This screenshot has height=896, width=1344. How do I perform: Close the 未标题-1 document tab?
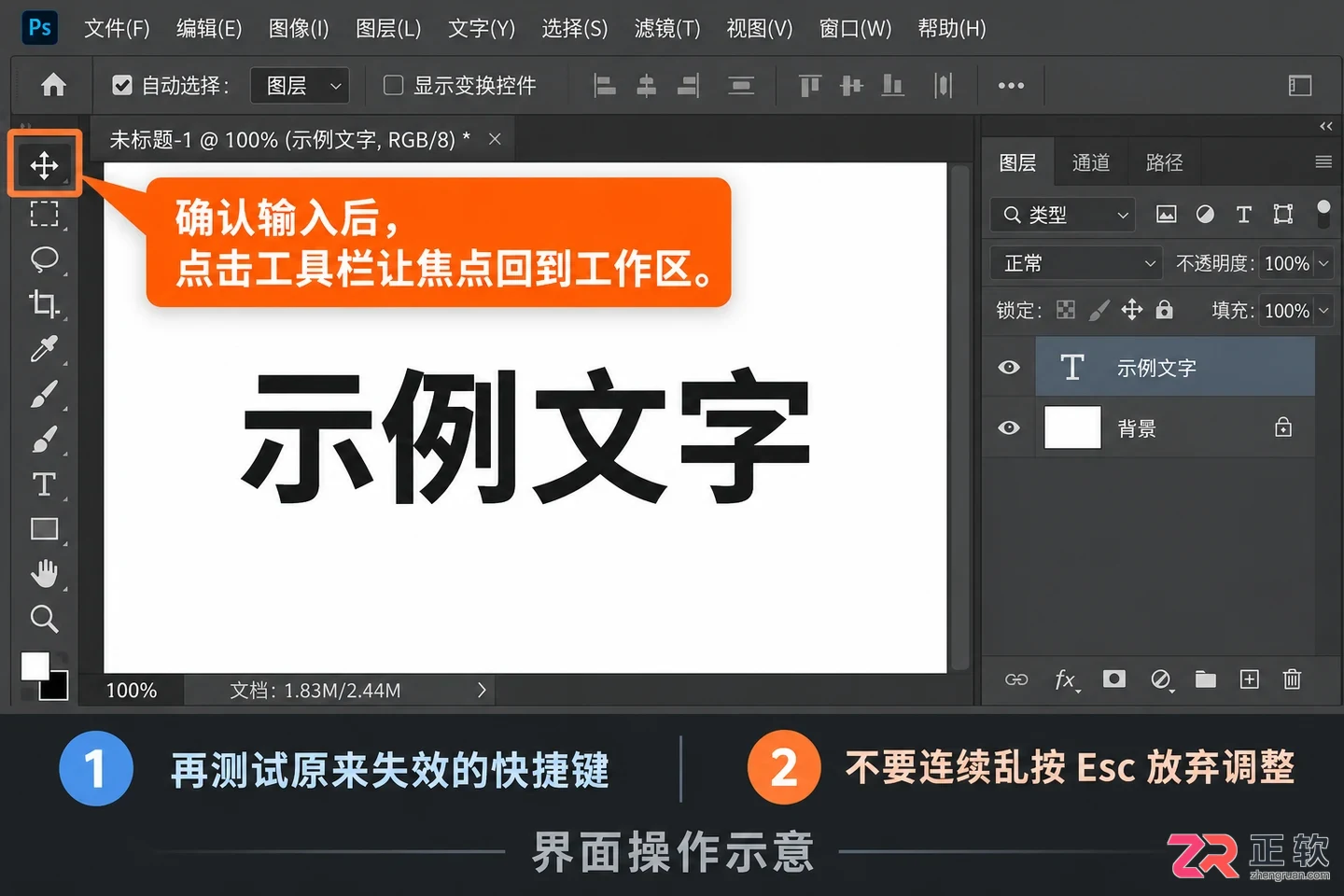tap(495, 139)
